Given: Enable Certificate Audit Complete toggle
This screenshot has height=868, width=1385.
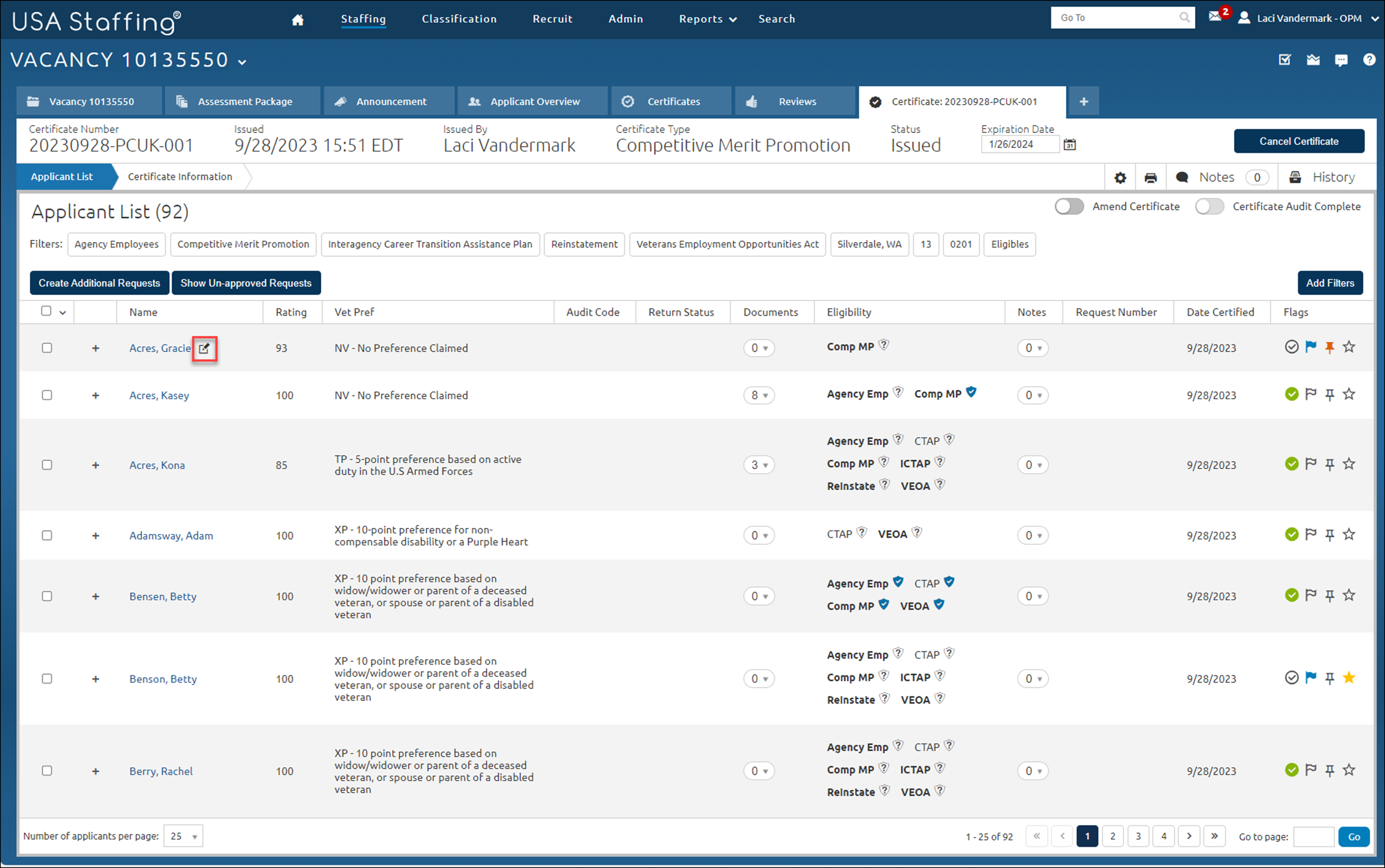Looking at the screenshot, I should pos(1209,207).
